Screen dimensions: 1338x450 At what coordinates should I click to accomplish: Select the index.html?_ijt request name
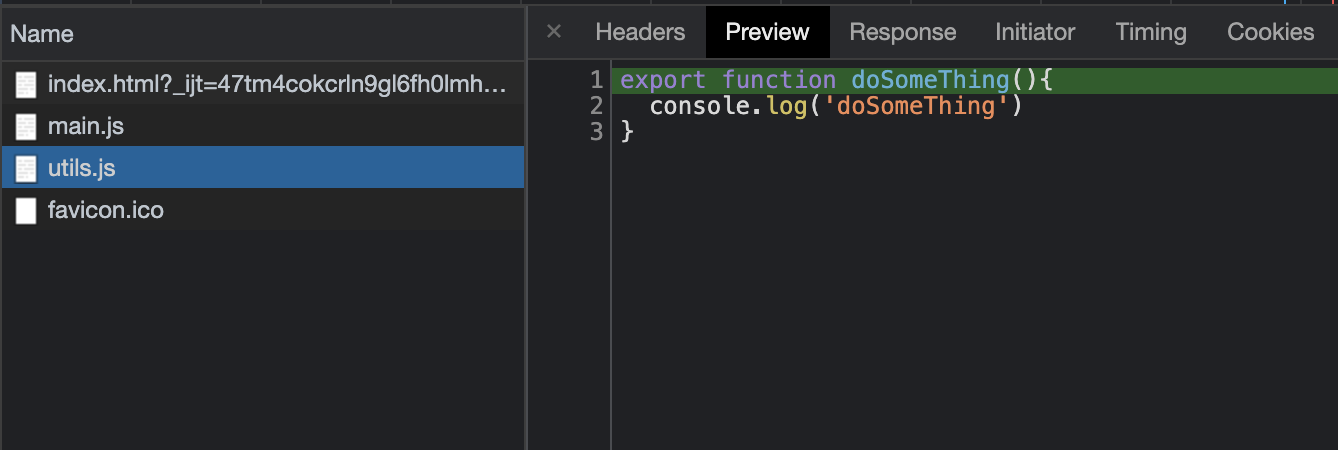[x=277, y=85]
